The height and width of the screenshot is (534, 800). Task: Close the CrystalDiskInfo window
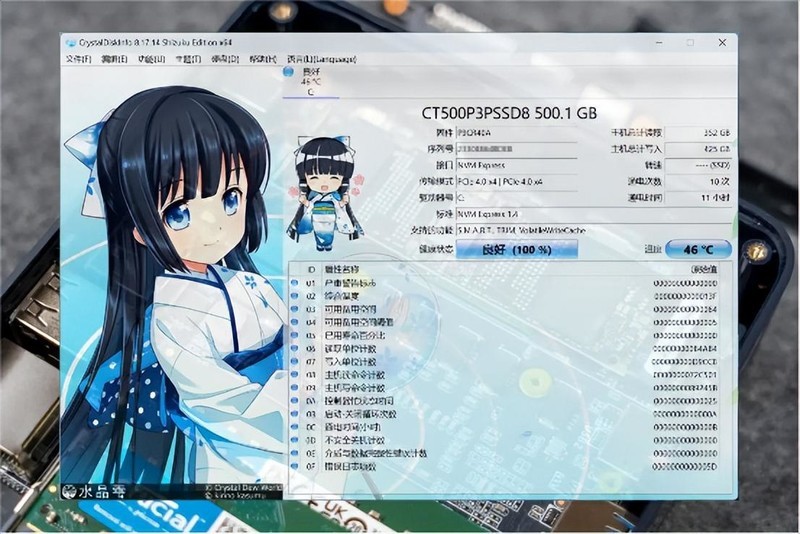click(722, 43)
